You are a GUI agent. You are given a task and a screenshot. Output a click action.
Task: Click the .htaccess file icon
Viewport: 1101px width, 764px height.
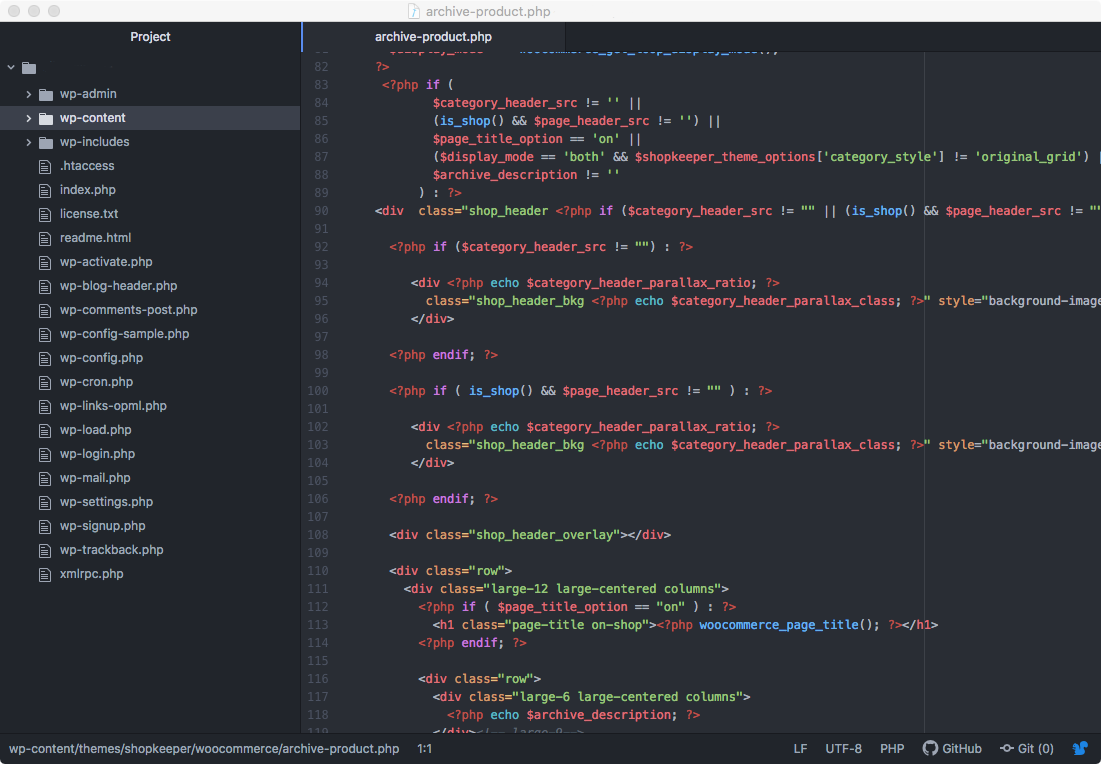[x=45, y=166]
